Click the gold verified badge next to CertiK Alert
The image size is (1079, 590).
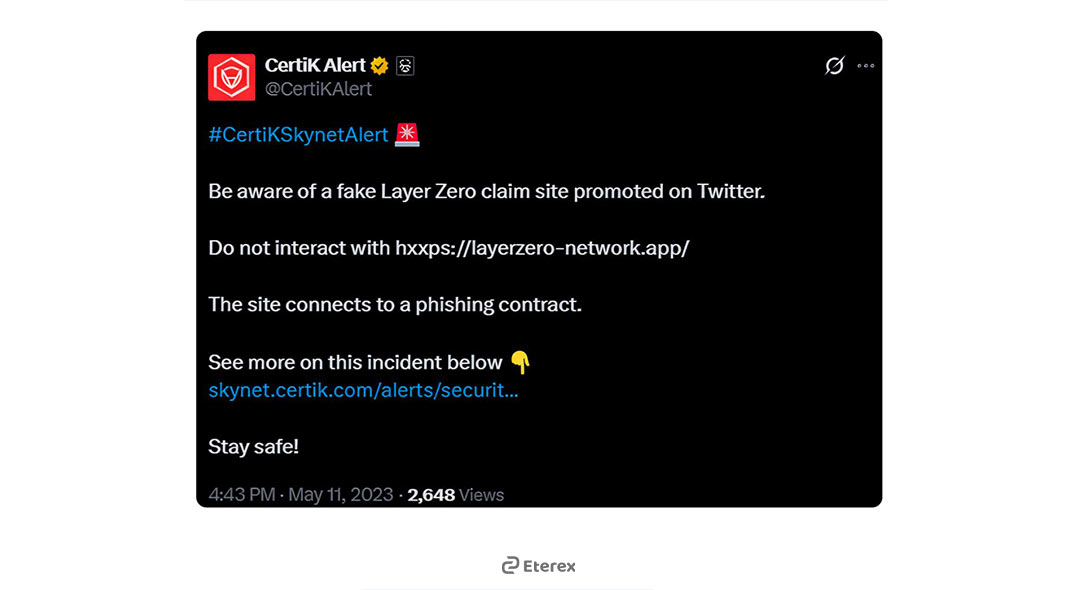[x=379, y=65]
